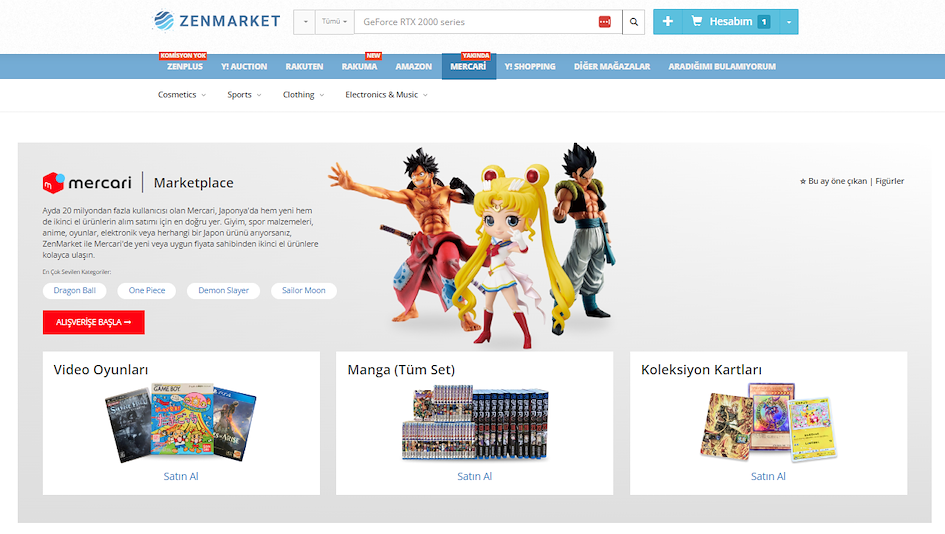Click the anime figures banner image
945x534 pixels.
pos(472,246)
